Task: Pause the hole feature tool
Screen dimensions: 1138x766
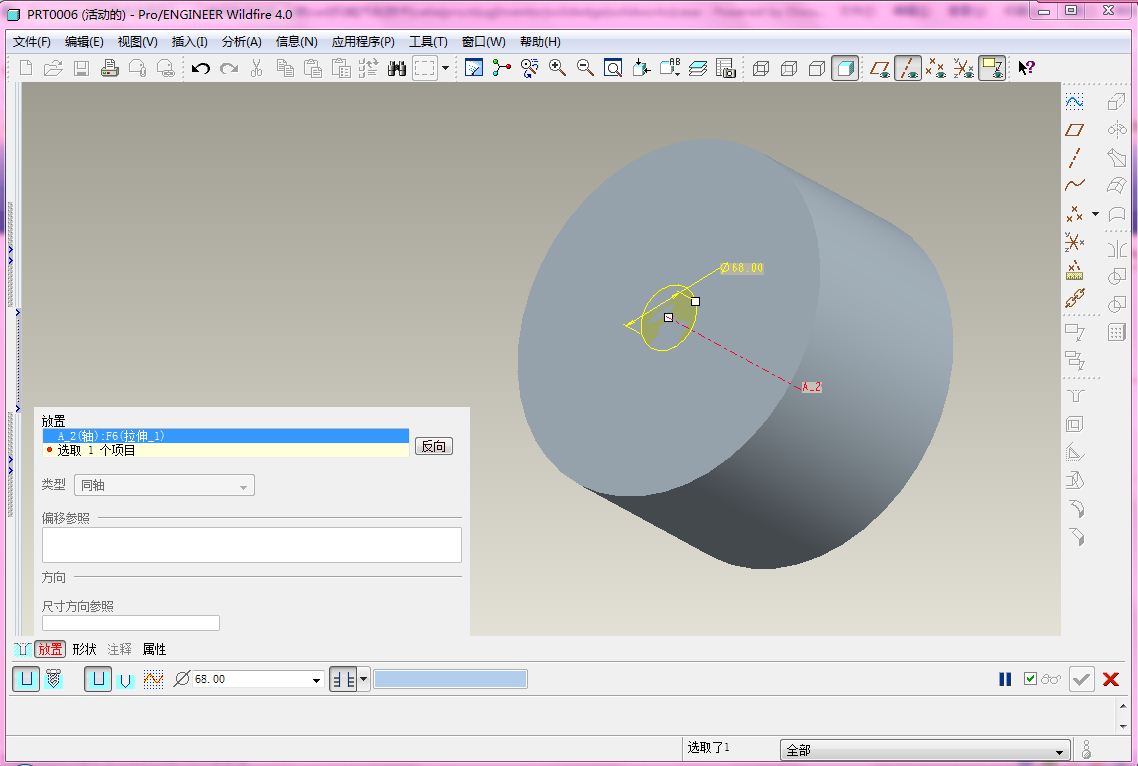Action: click(1005, 680)
